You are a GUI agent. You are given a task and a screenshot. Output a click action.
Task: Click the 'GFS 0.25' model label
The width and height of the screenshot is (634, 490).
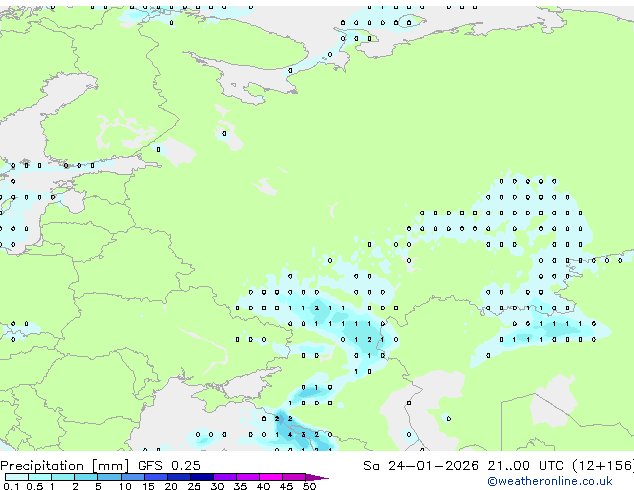click(169, 466)
